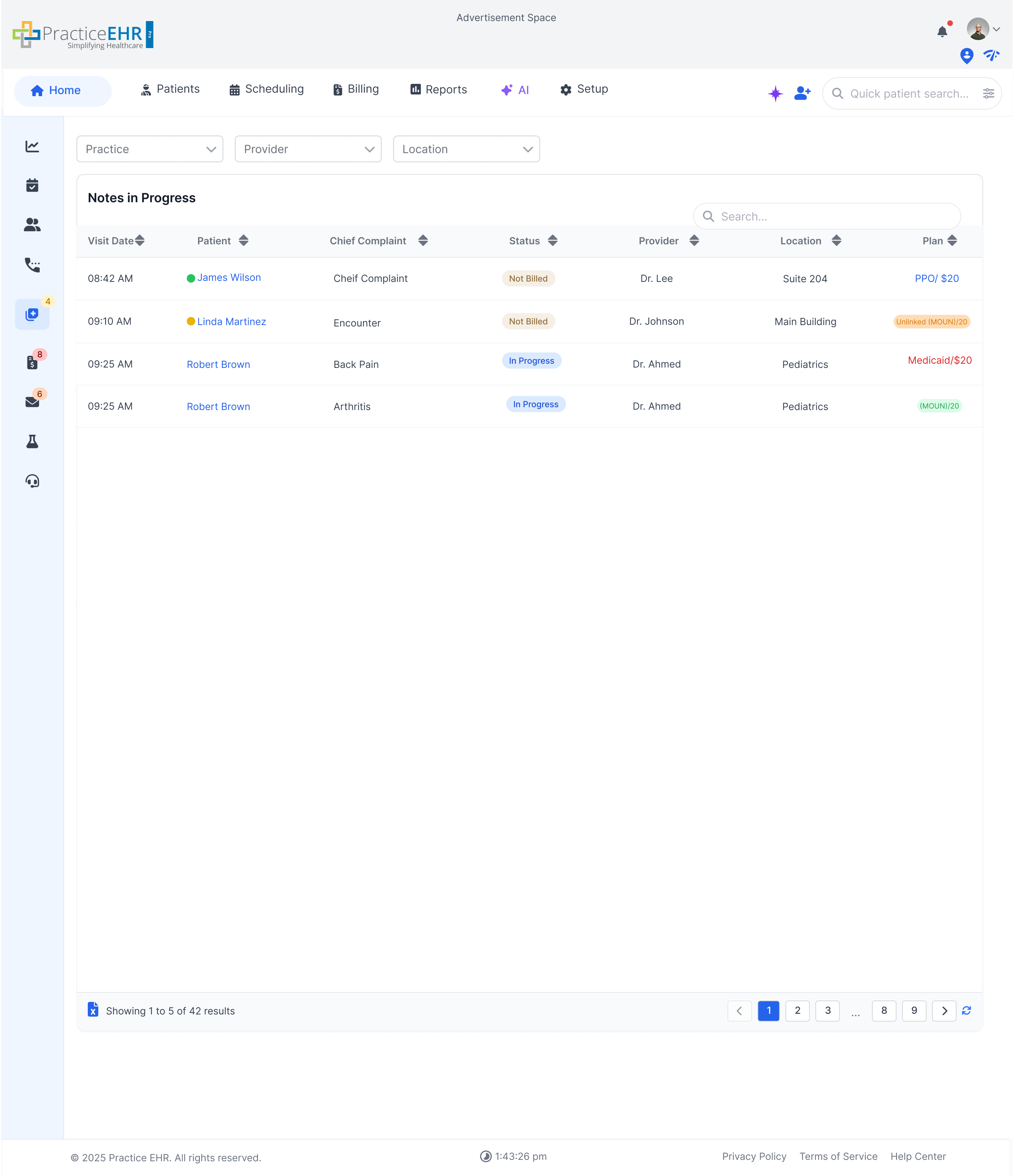
Task: Expand the Provider filter dropdown
Action: 308,149
